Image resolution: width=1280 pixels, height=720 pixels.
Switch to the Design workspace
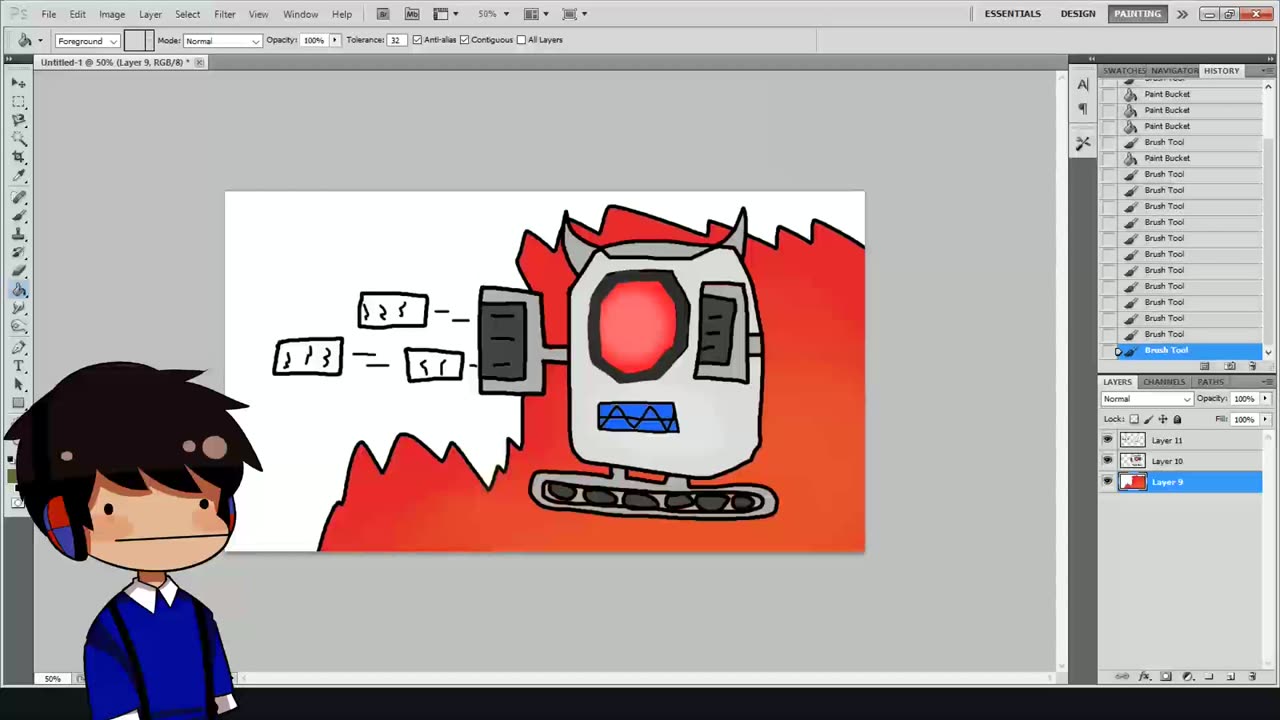pyautogui.click(x=1078, y=14)
